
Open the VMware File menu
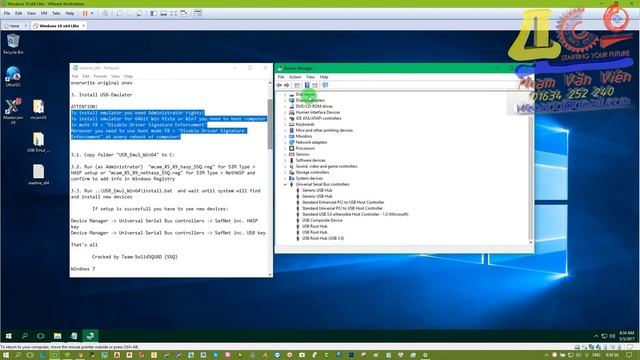click(x=7, y=13)
